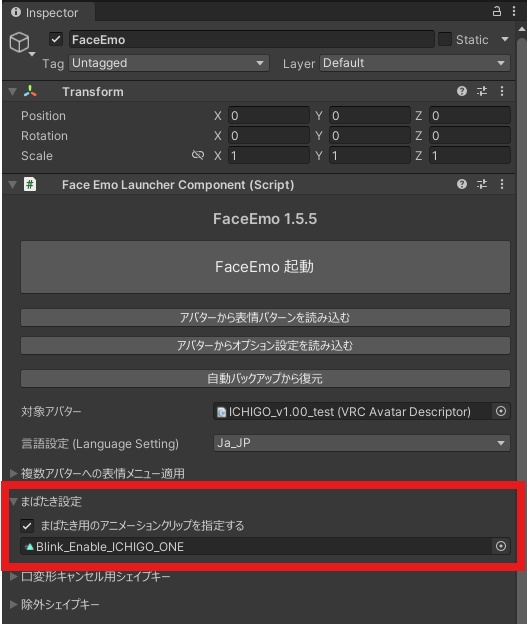Expand 複数アバターへの表情メニュー適用 section
Image resolution: width=527 pixels, height=624 pixels.
pos(13,473)
